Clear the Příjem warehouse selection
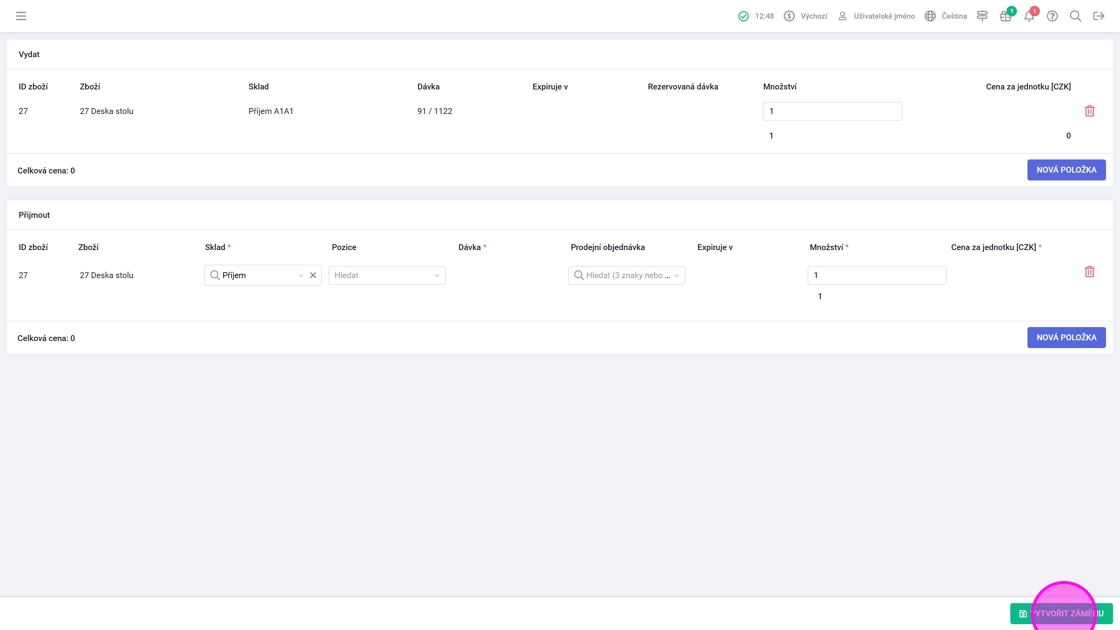 (x=313, y=275)
